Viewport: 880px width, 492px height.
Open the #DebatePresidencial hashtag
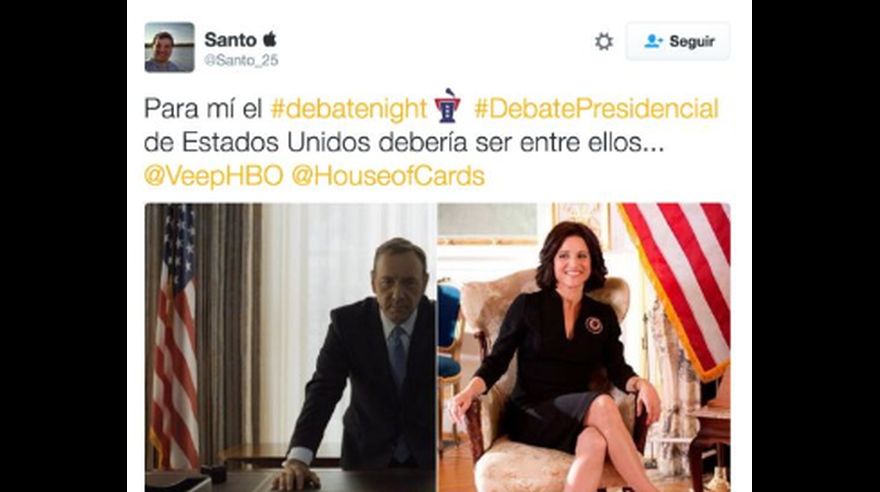click(x=596, y=109)
